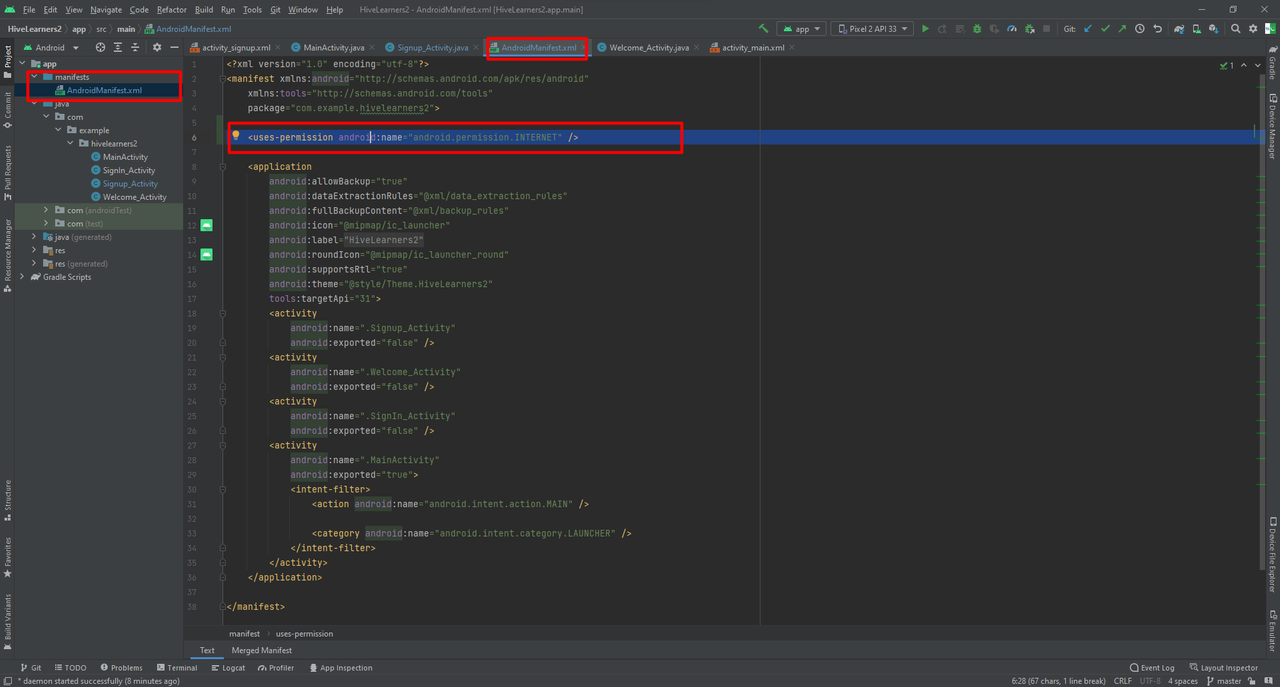Open the Refactor menu
The width and height of the screenshot is (1280, 687).
coord(172,9)
